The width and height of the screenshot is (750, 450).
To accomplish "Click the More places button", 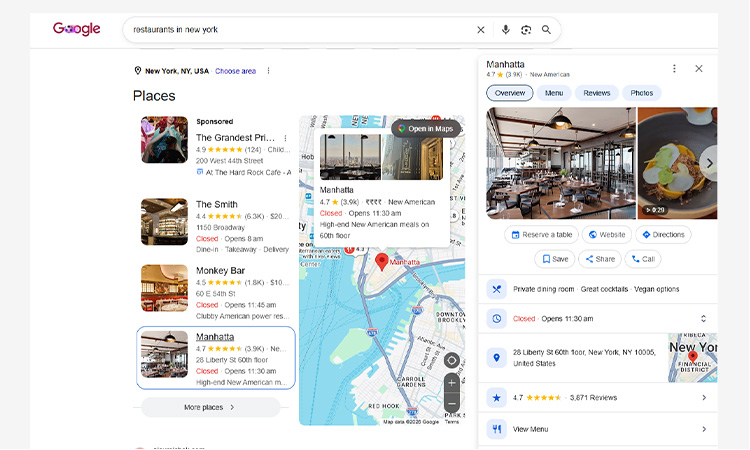I will (210, 407).
